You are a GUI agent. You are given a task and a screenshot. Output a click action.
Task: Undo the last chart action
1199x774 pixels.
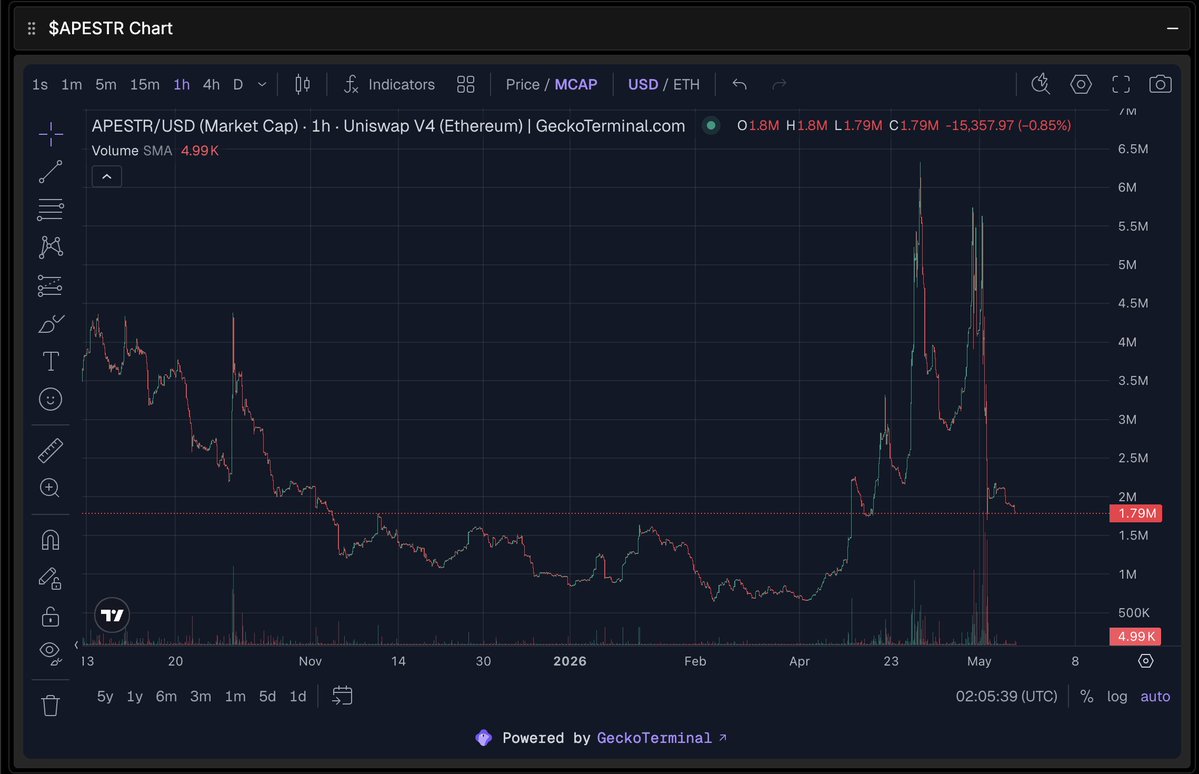click(x=739, y=84)
